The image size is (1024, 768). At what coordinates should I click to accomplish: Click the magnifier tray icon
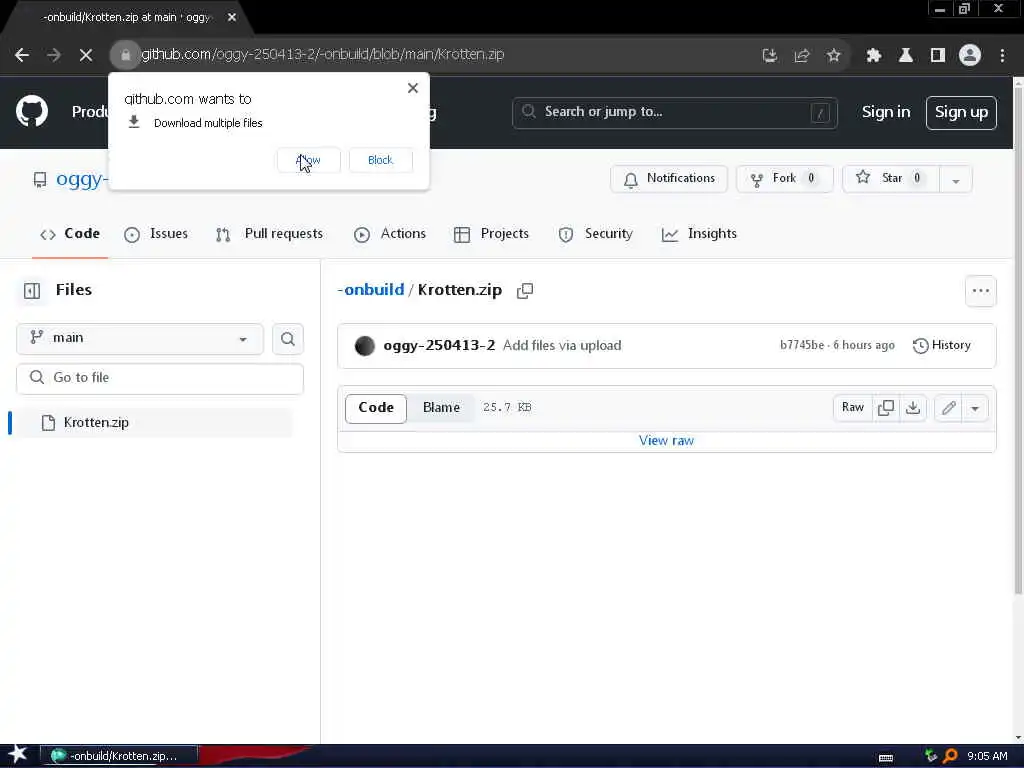pos(950,756)
